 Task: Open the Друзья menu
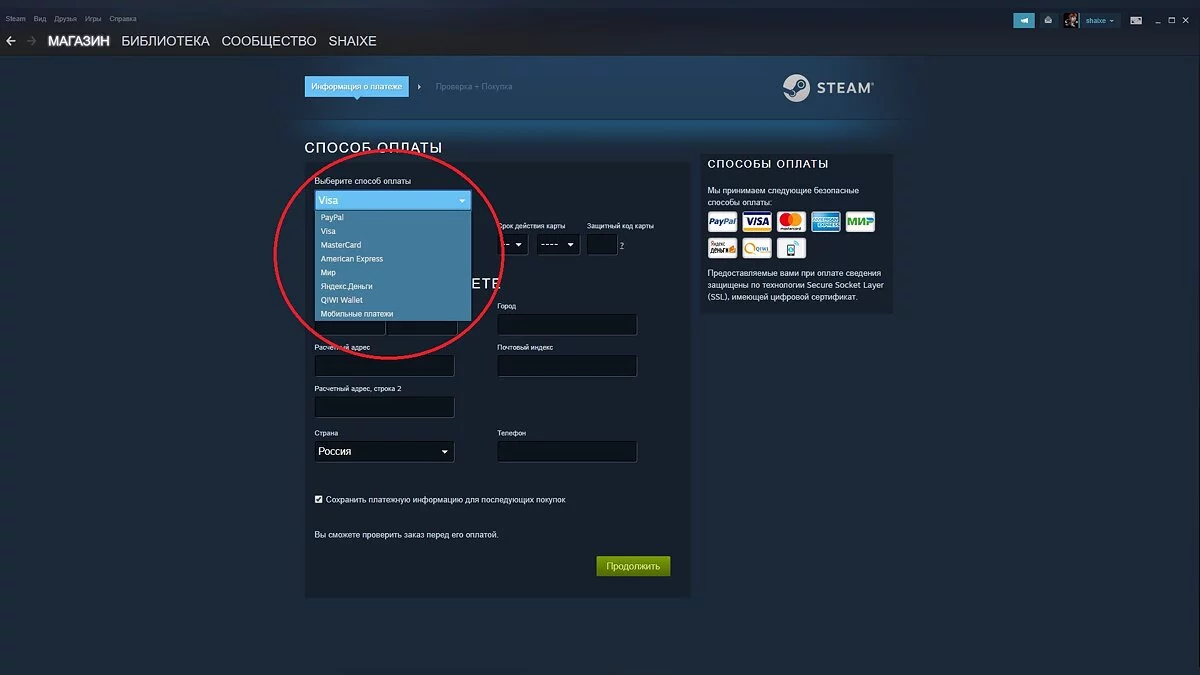tap(66, 19)
